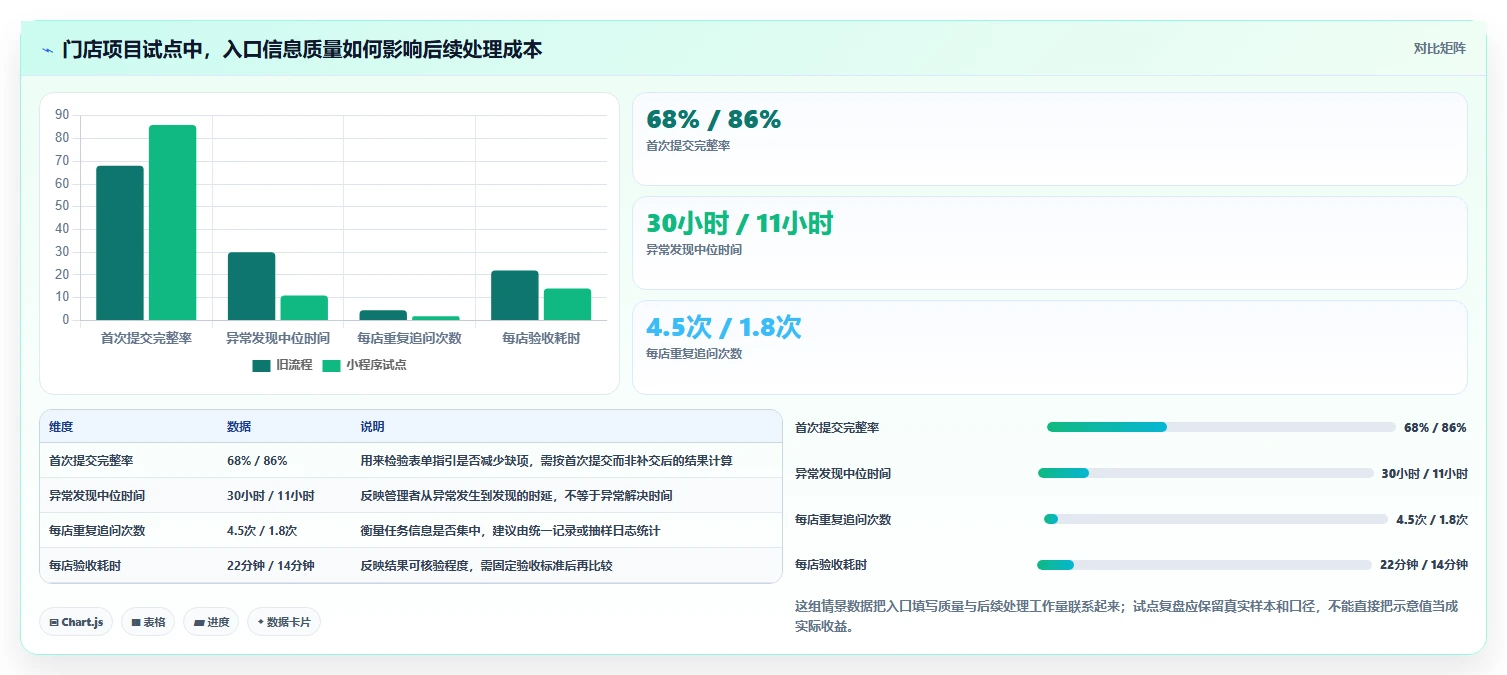Viewport: 1507px width, 675px height.
Task: Click the 每店重复追问次数 chart axis label
Action: point(409,339)
